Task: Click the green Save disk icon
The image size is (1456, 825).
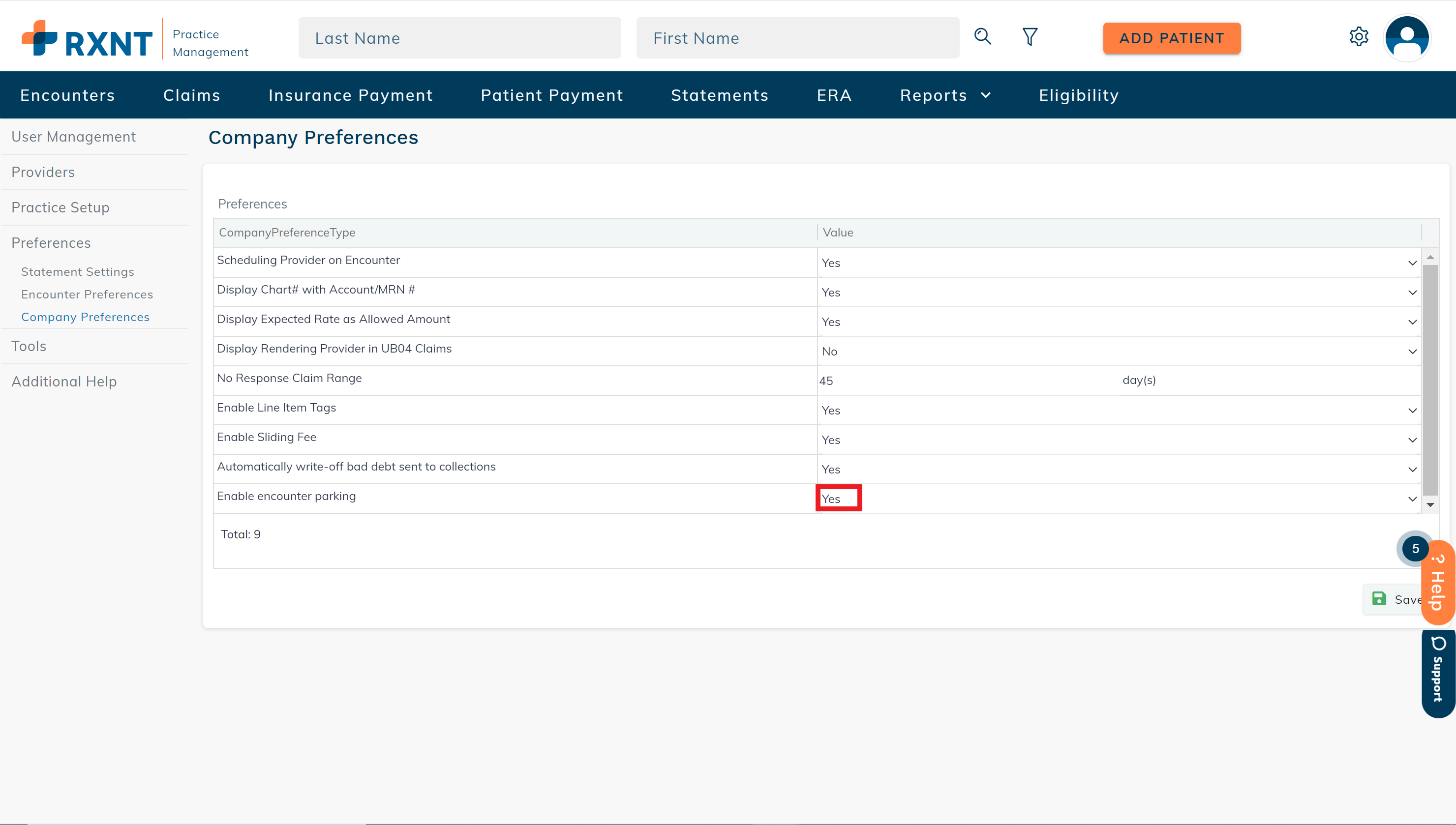Action: coord(1379,598)
